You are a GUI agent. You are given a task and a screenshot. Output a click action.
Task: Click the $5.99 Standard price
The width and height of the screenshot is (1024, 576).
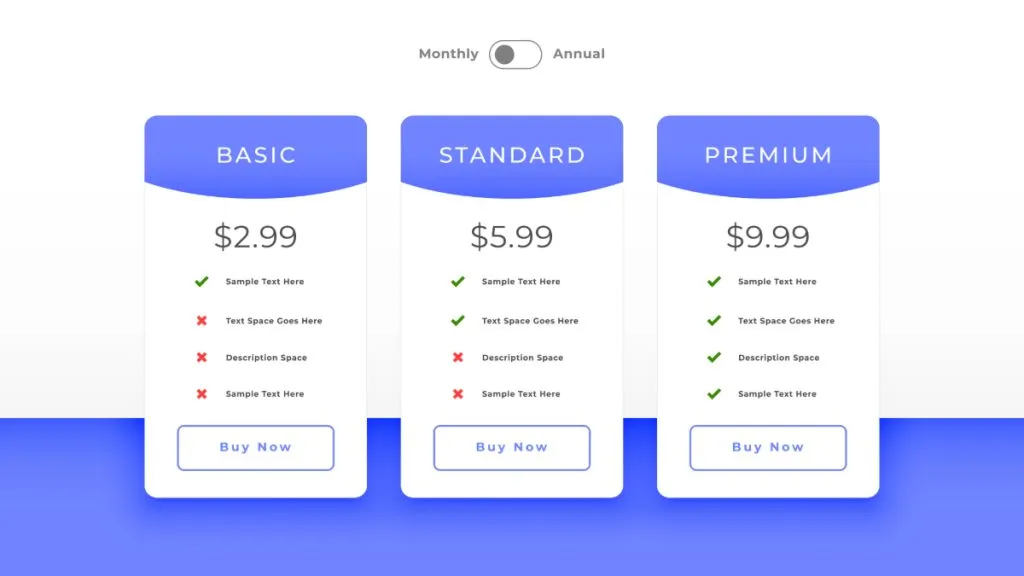pyautogui.click(x=512, y=237)
